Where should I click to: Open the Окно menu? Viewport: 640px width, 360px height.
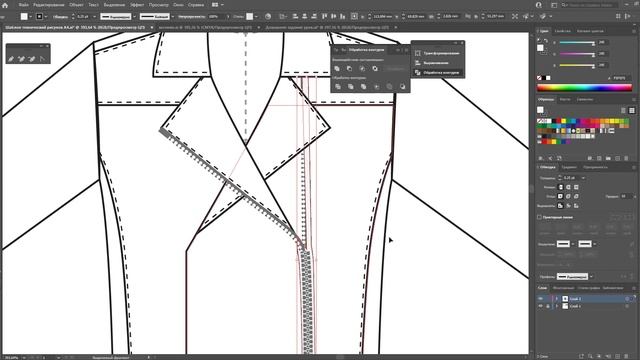pos(178,5)
